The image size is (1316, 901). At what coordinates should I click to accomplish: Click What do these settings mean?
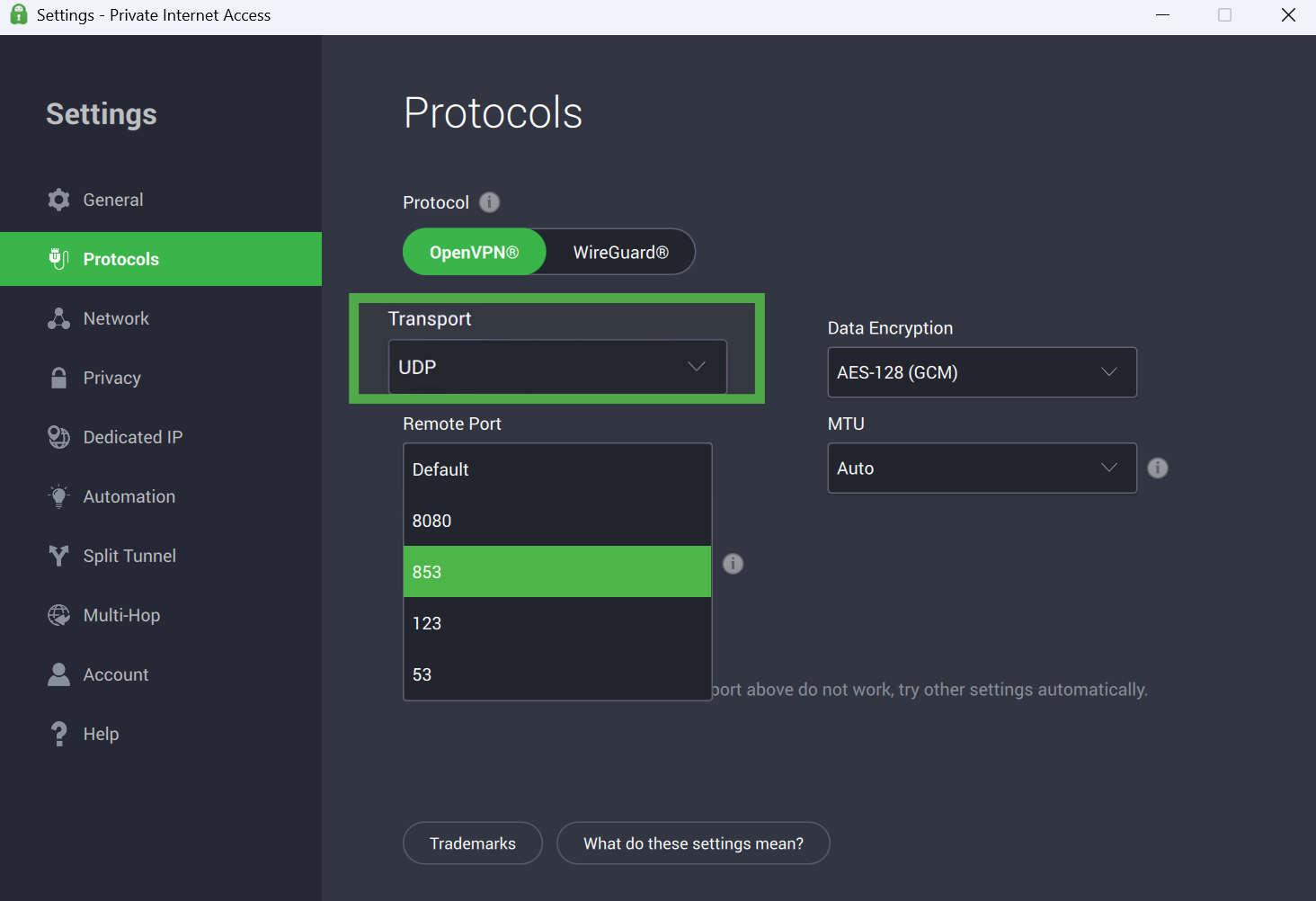693,843
